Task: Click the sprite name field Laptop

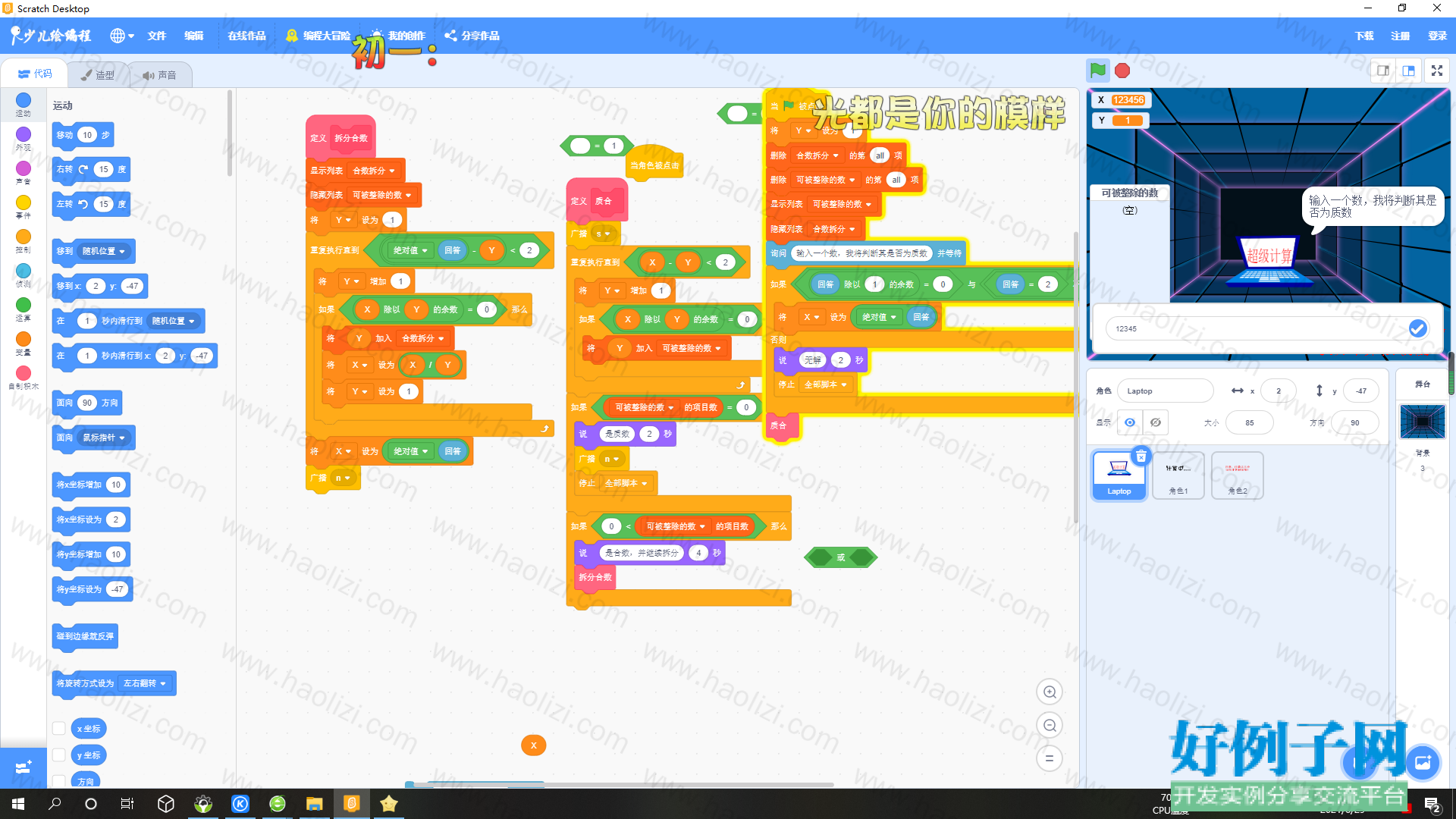Action: point(1165,391)
